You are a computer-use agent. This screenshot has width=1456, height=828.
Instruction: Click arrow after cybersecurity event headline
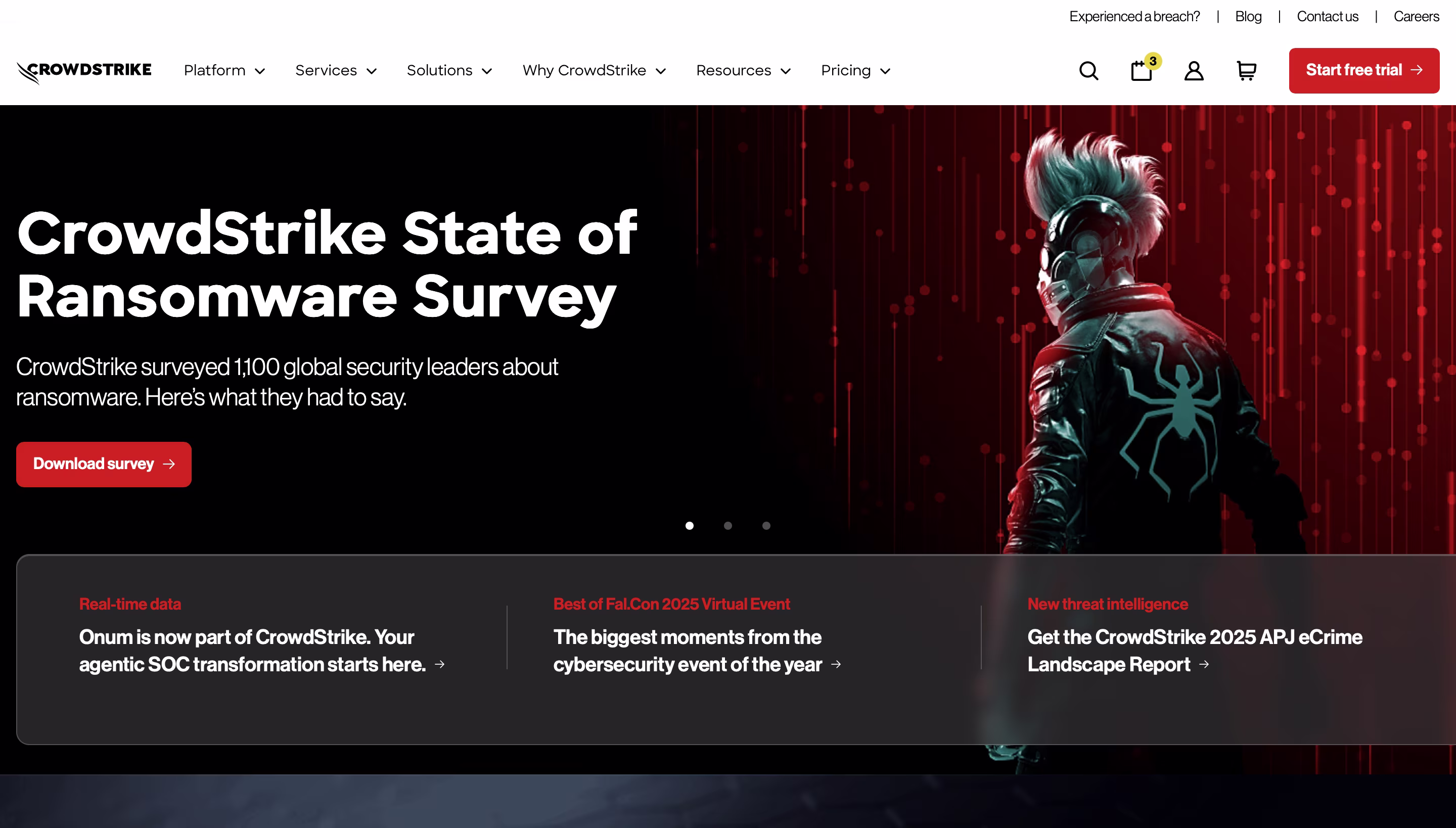pos(836,664)
